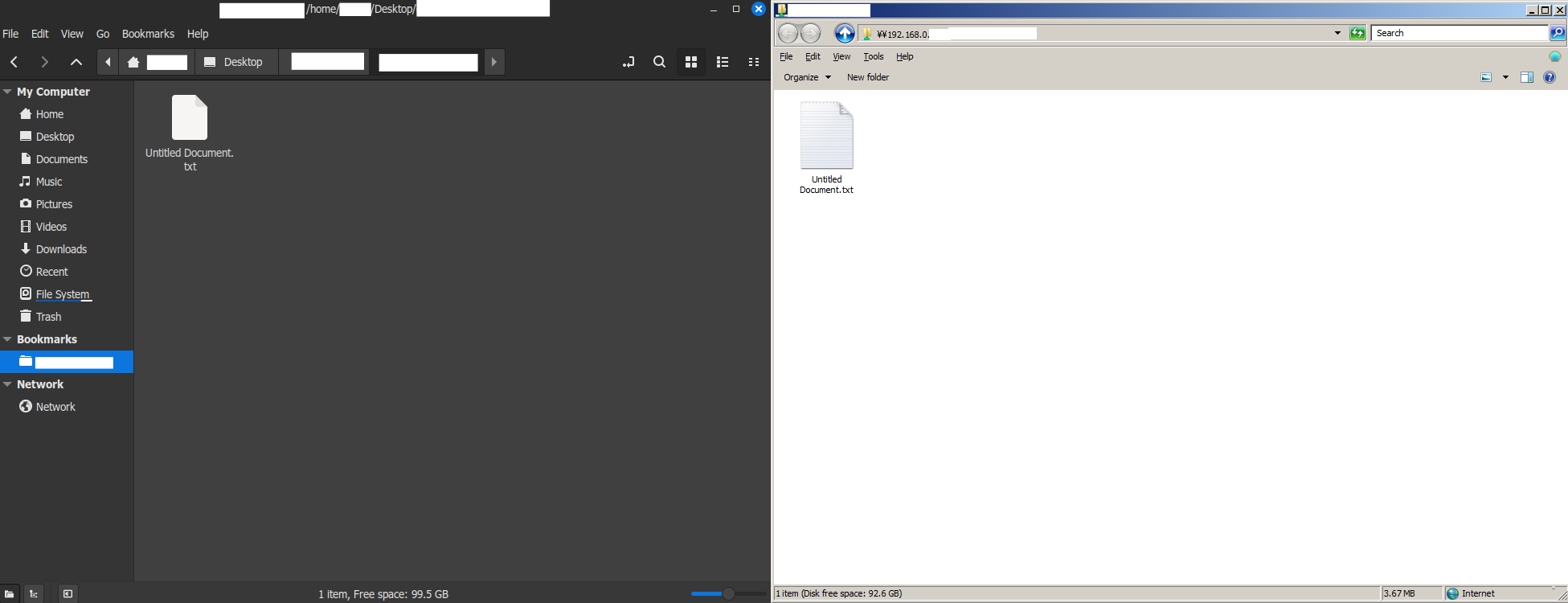This screenshot has width=1568, height=603.
Task: Select Untitled Document.txt in Nemo
Action: pos(190,133)
